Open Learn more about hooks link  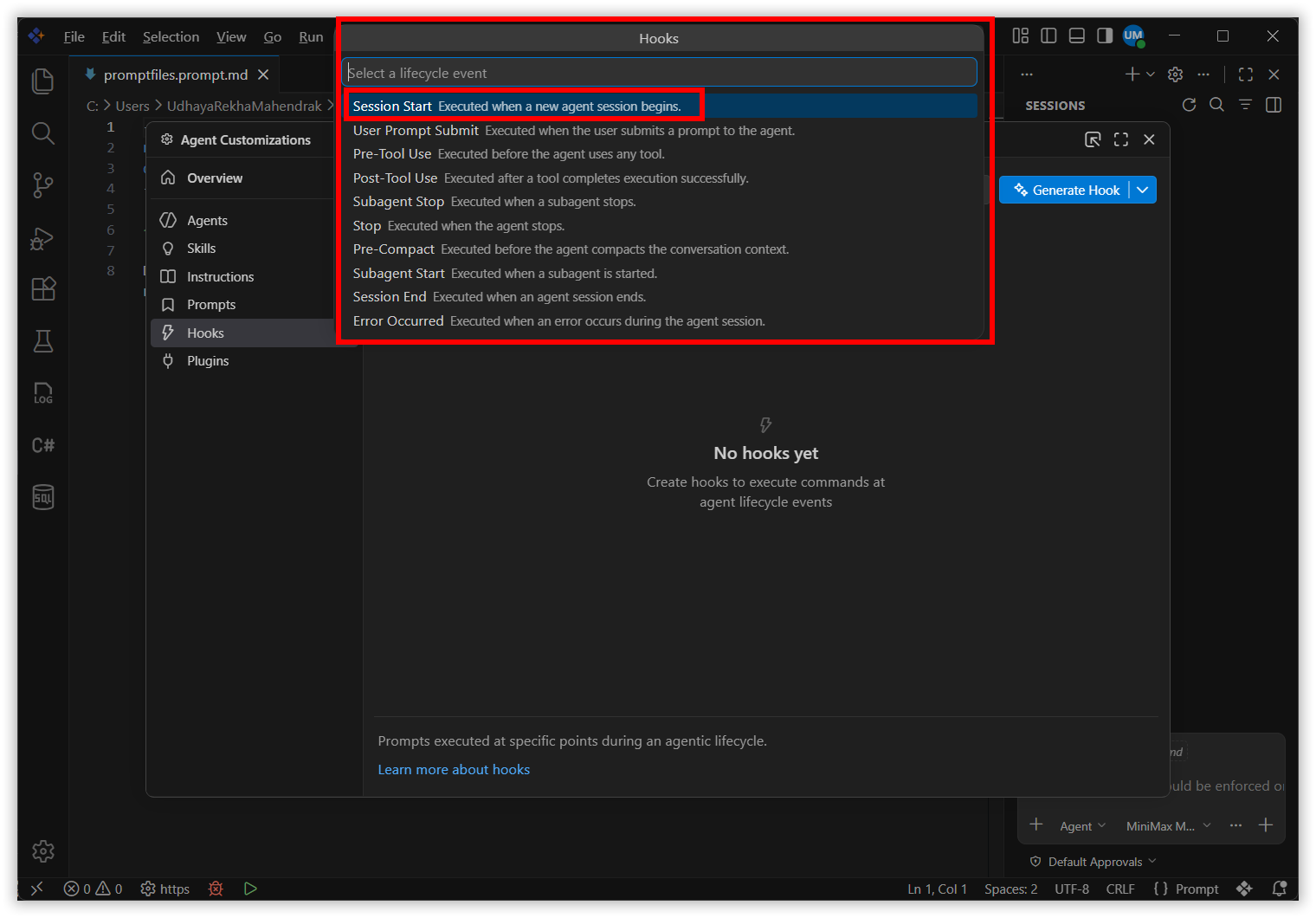pyautogui.click(x=454, y=769)
